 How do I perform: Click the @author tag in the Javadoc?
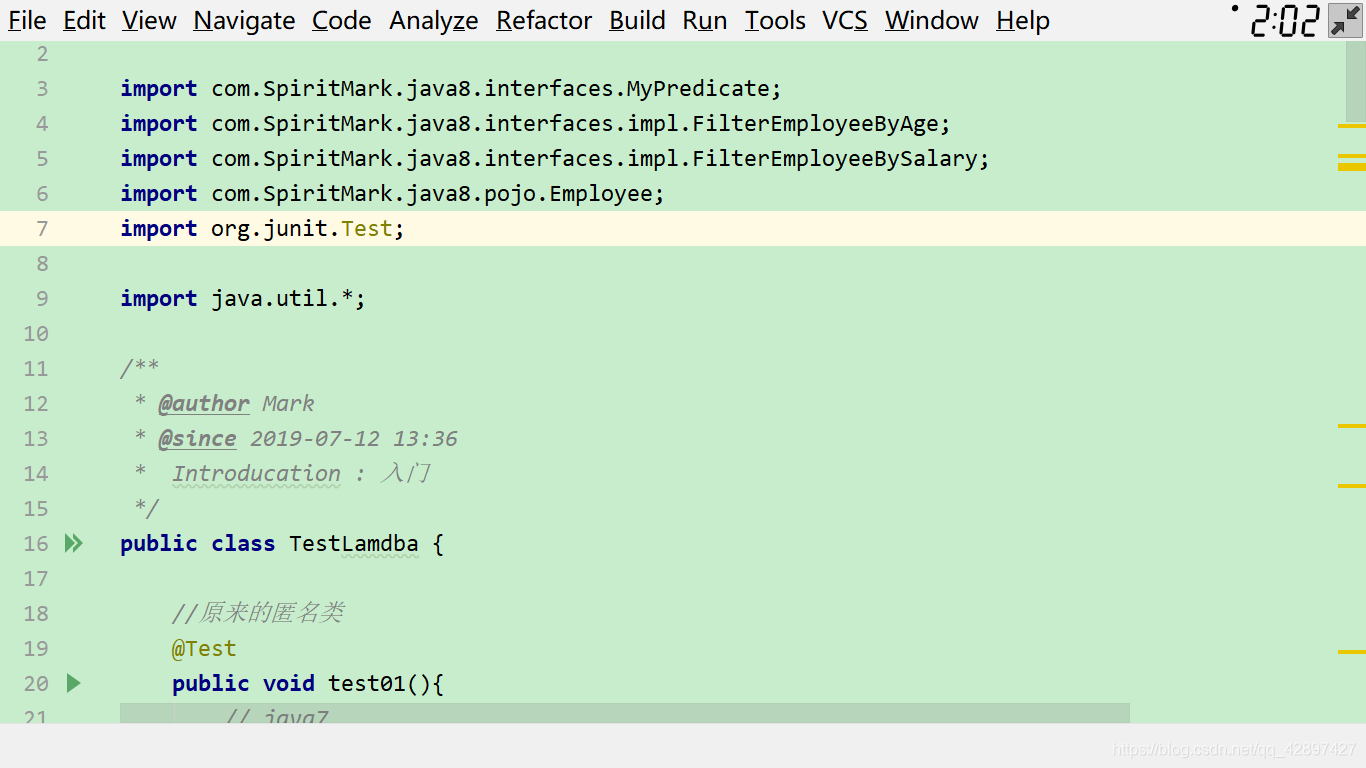coord(204,403)
